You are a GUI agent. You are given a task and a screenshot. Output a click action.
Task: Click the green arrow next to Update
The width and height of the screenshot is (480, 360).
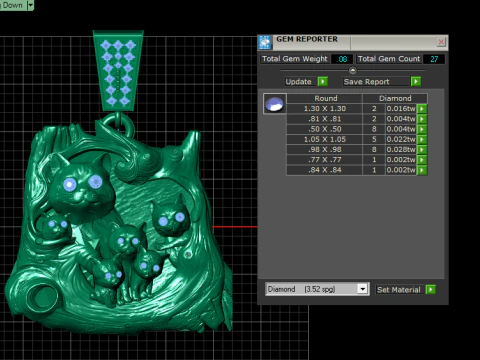pos(323,82)
